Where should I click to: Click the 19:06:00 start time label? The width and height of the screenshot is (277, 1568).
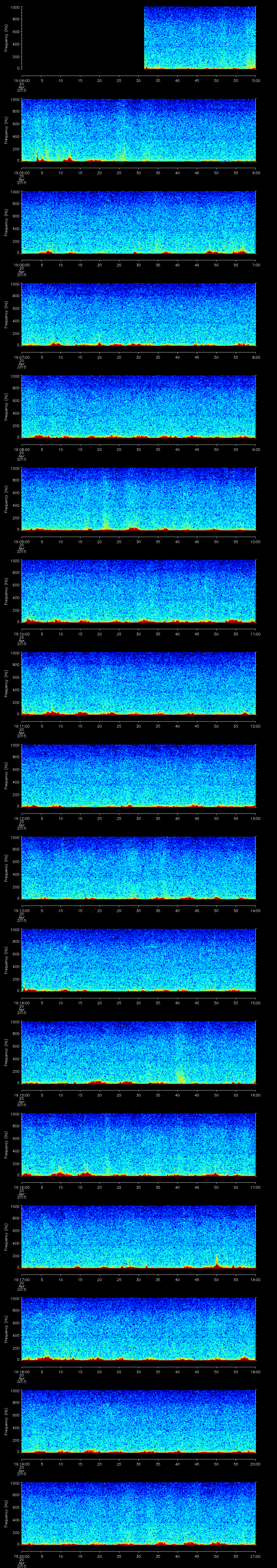21,265
